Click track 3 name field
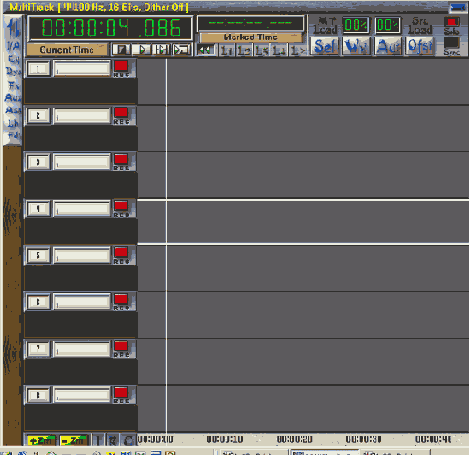Image resolution: width=469 pixels, height=455 pixels. tap(82, 162)
